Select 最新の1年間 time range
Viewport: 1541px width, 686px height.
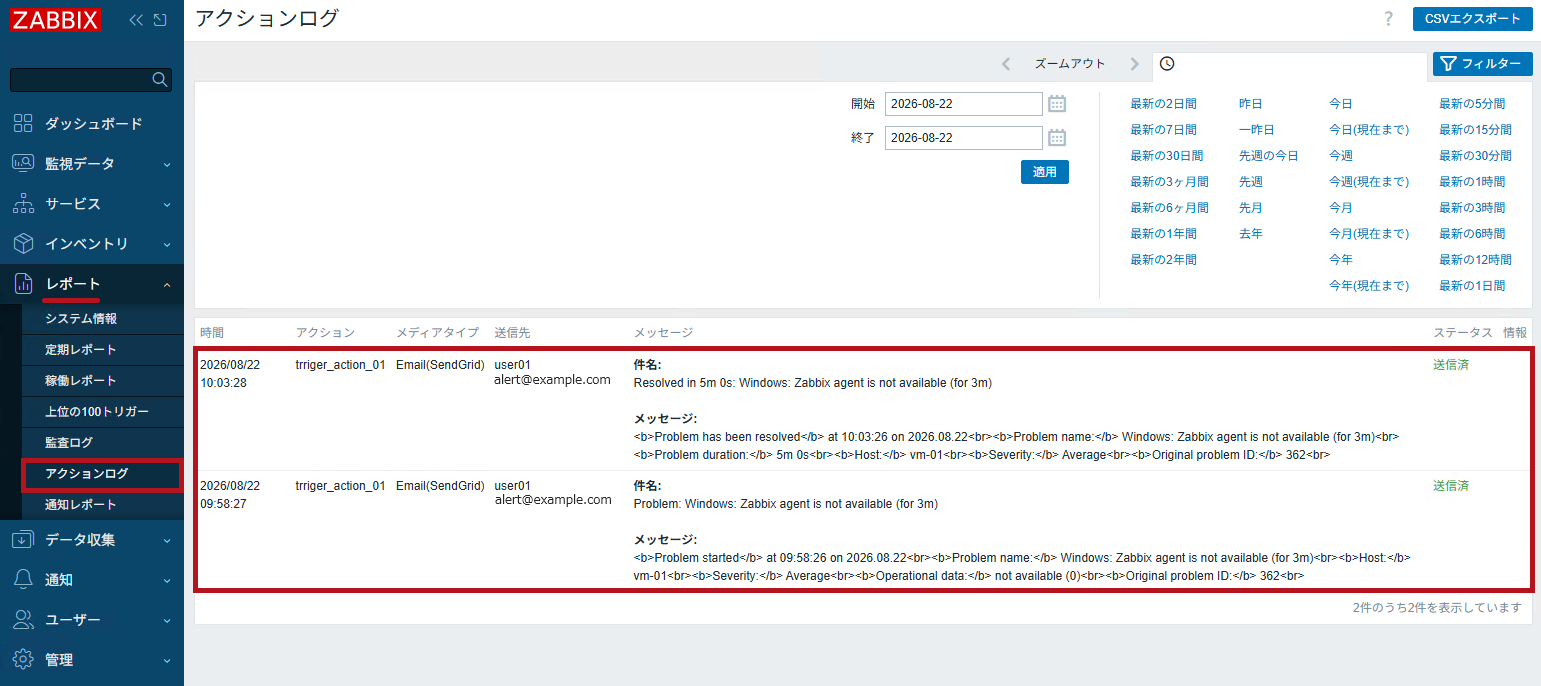(x=1163, y=233)
